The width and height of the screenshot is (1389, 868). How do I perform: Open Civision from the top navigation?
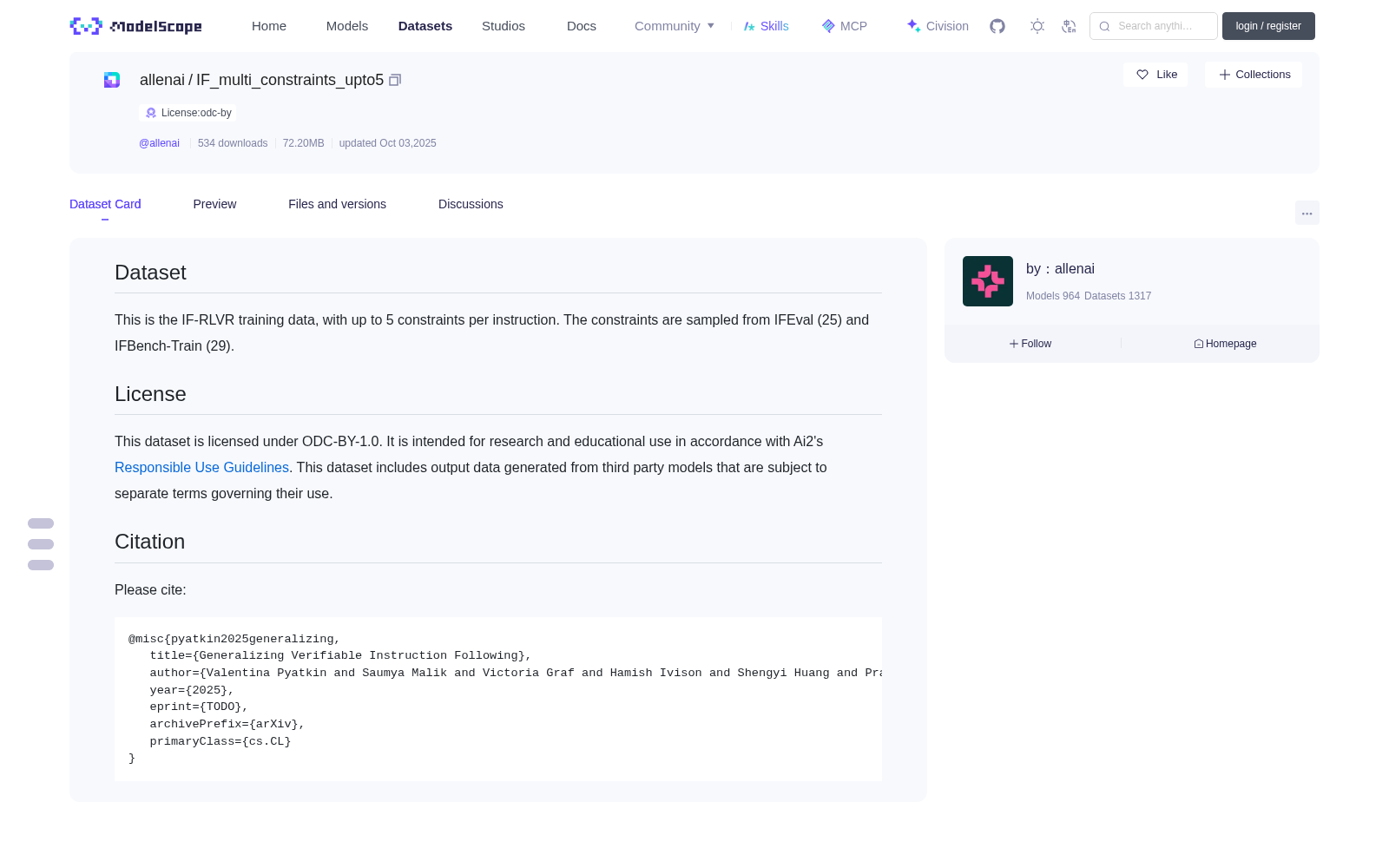(x=938, y=26)
